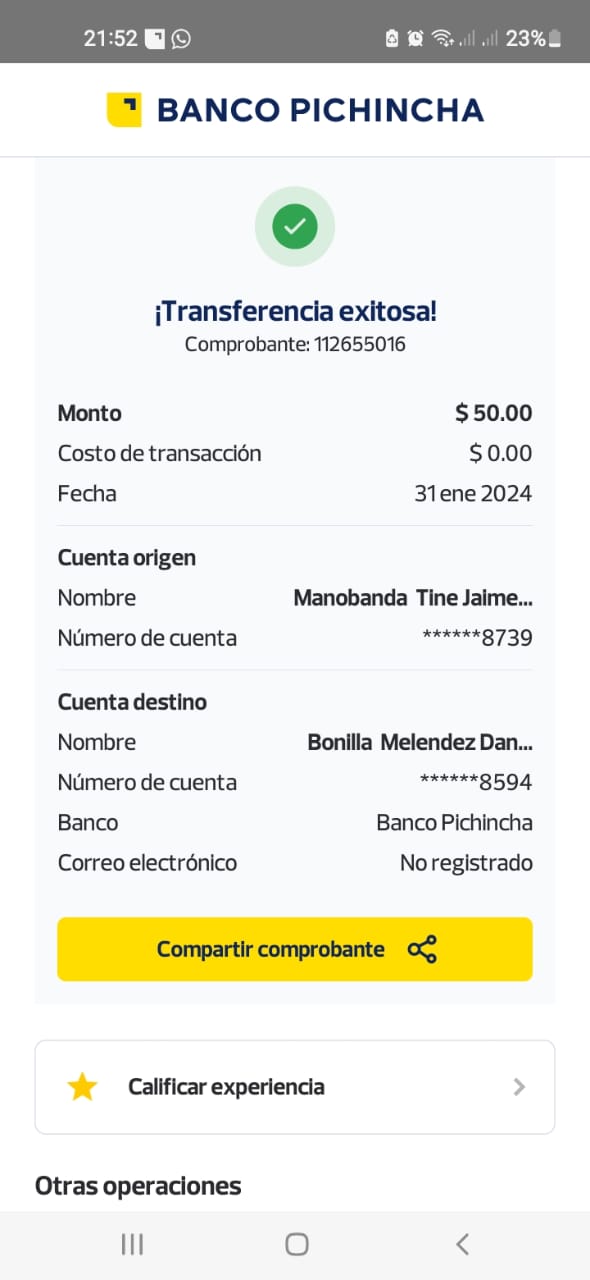Open recent apps from the navigation bar
590x1280 pixels.
coord(132,1244)
